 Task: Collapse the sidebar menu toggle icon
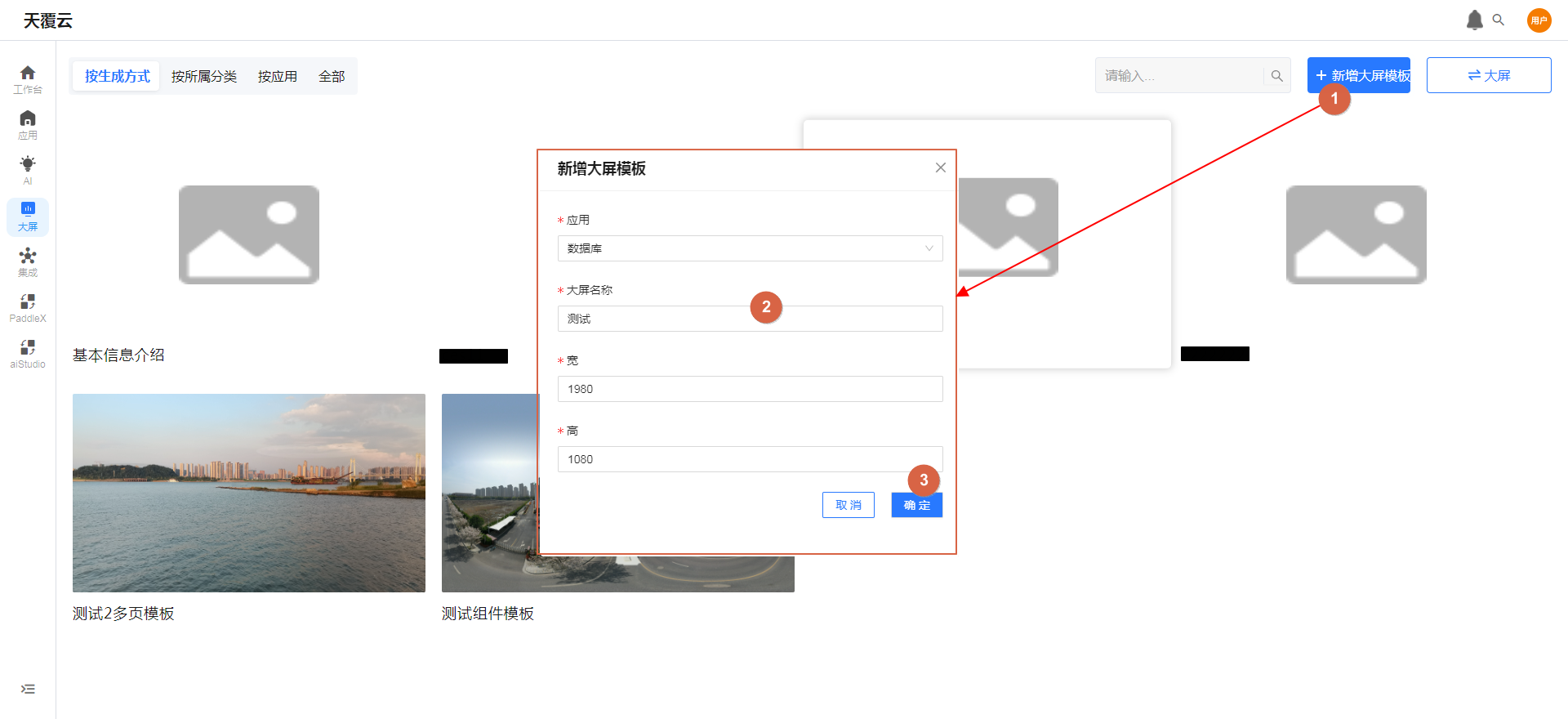(x=28, y=689)
